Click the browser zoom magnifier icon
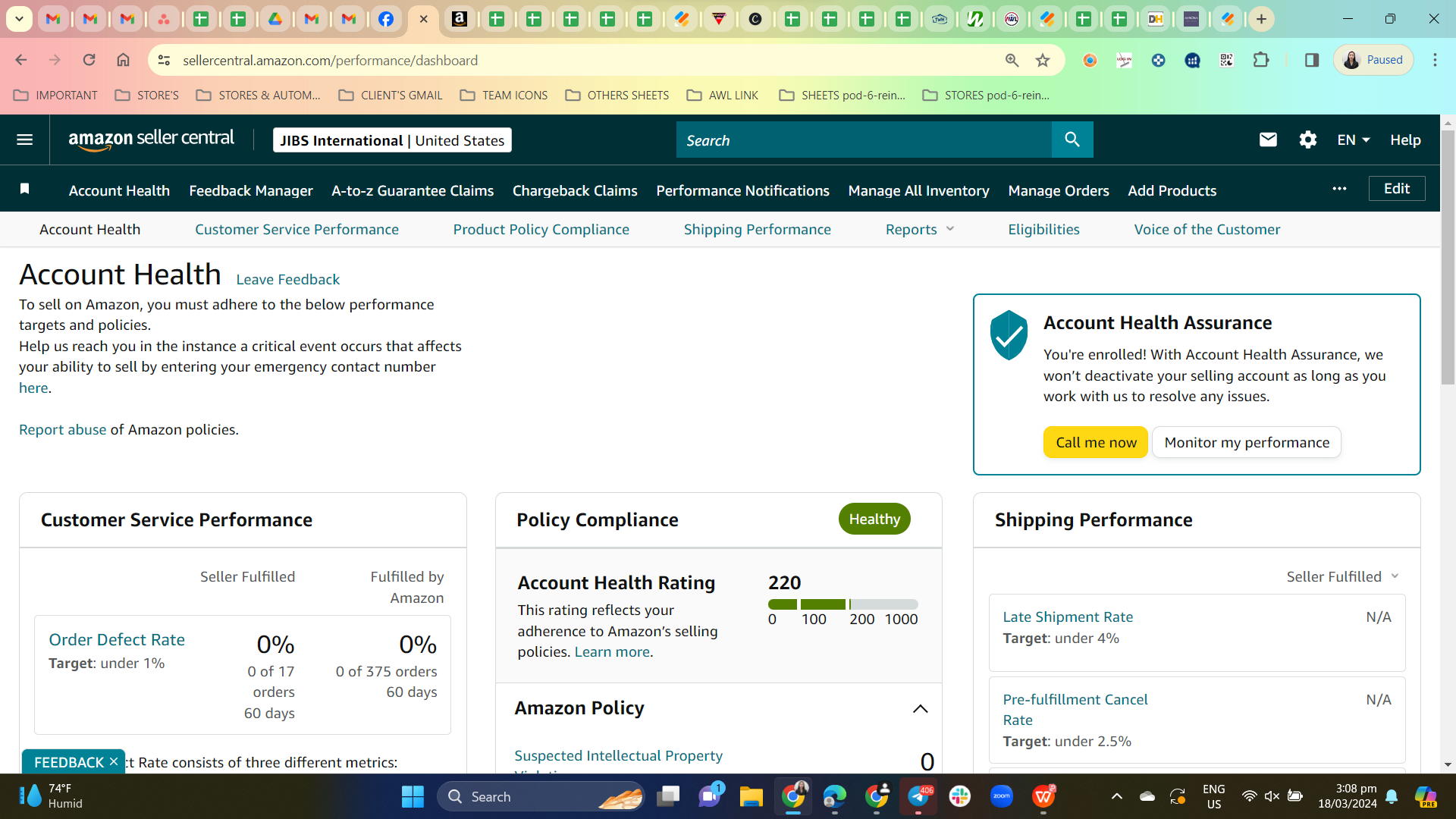Viewport: 1456px width, 819px height. coord(1012,60)
